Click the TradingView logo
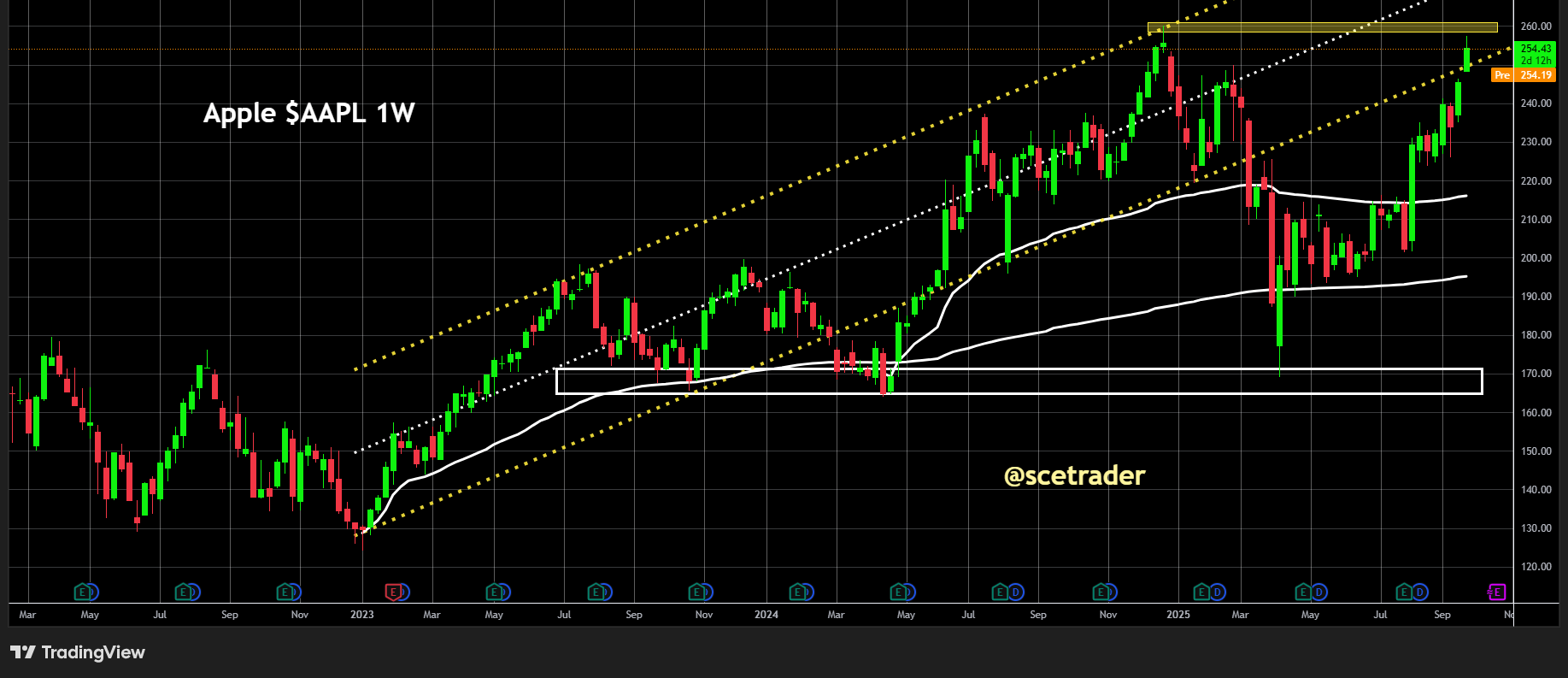Viewport: 1568px width, 678px height. [x=78, y=652]
